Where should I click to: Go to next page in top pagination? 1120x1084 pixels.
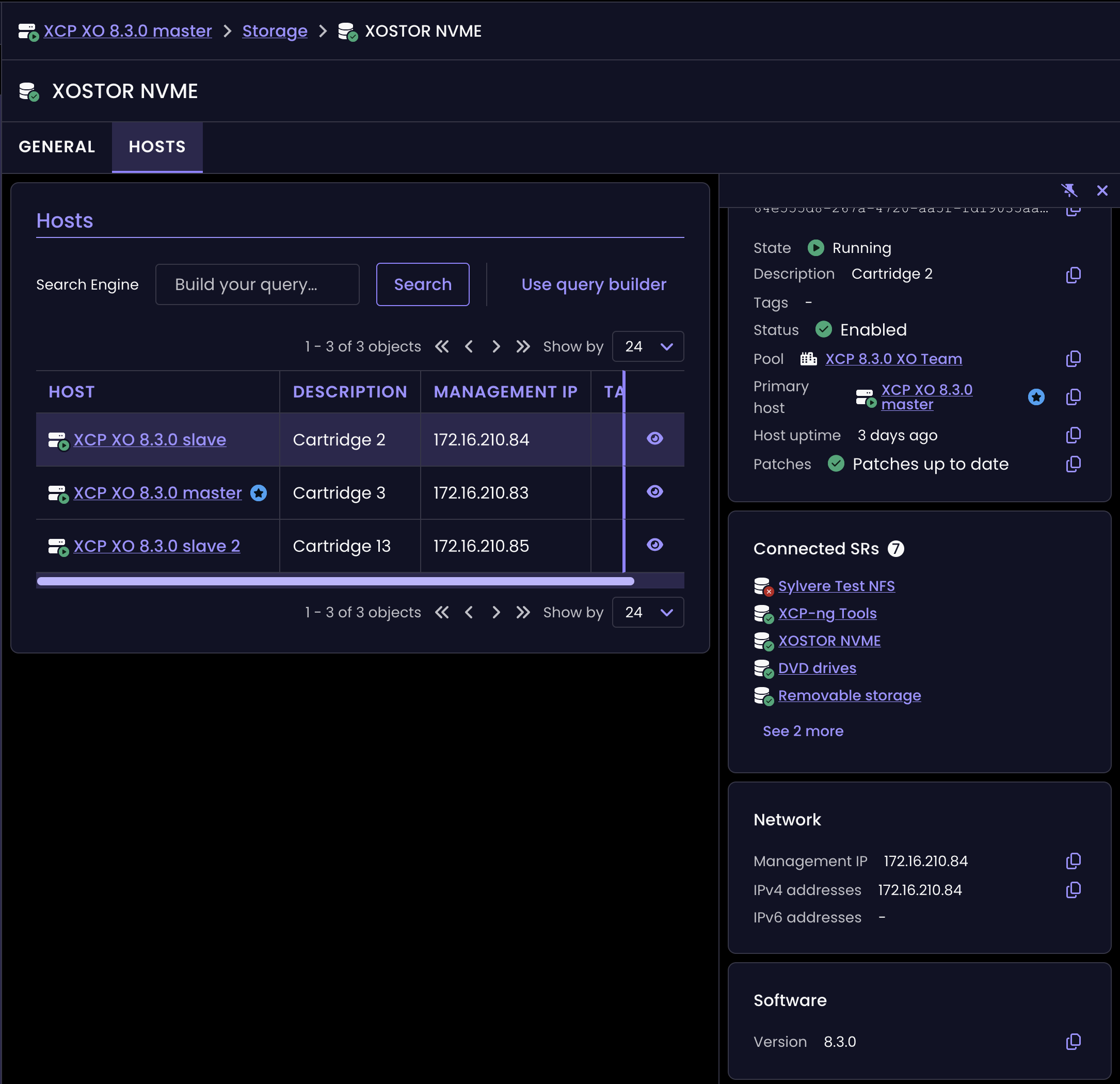tap(496, 346)
